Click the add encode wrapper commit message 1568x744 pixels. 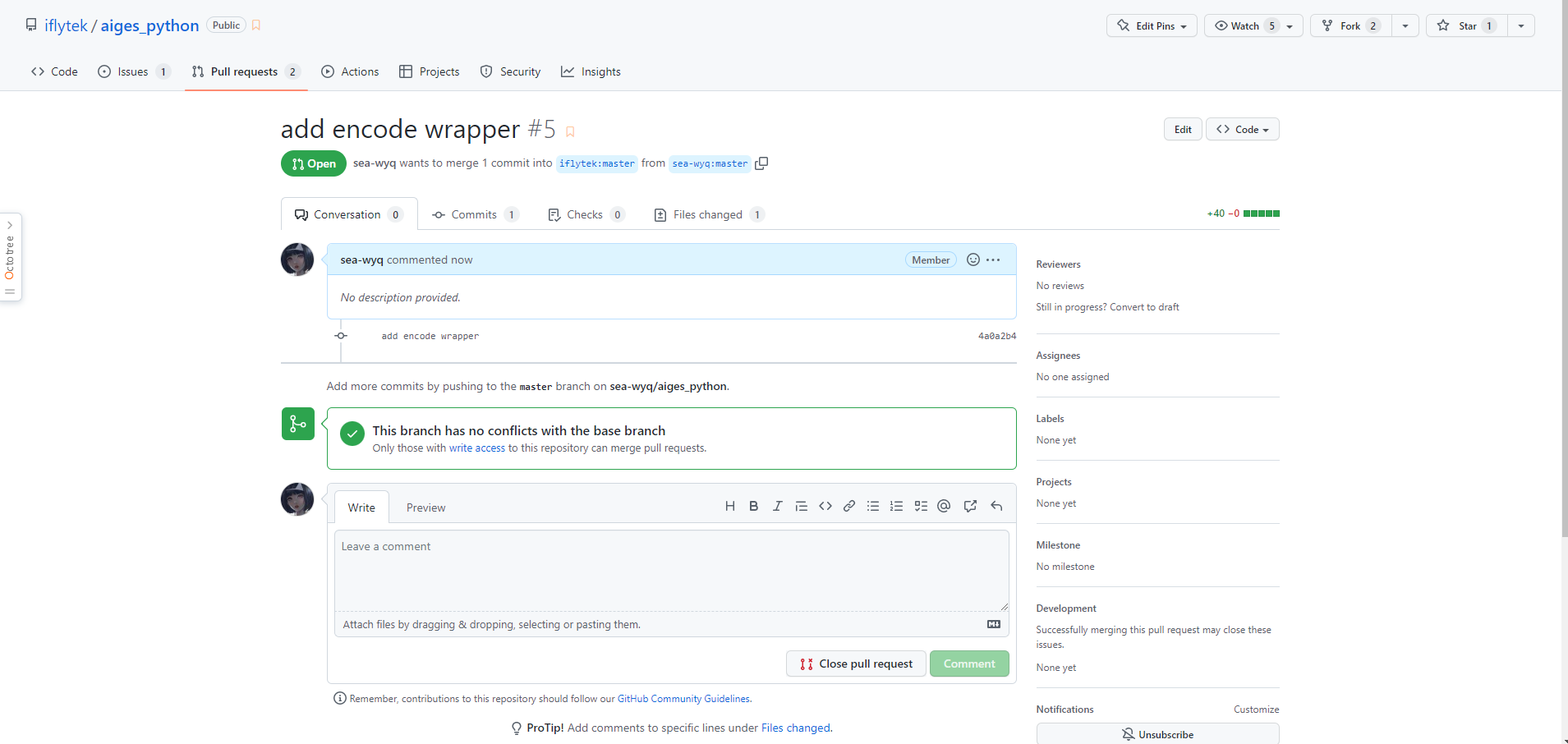[x=430, y=336]
